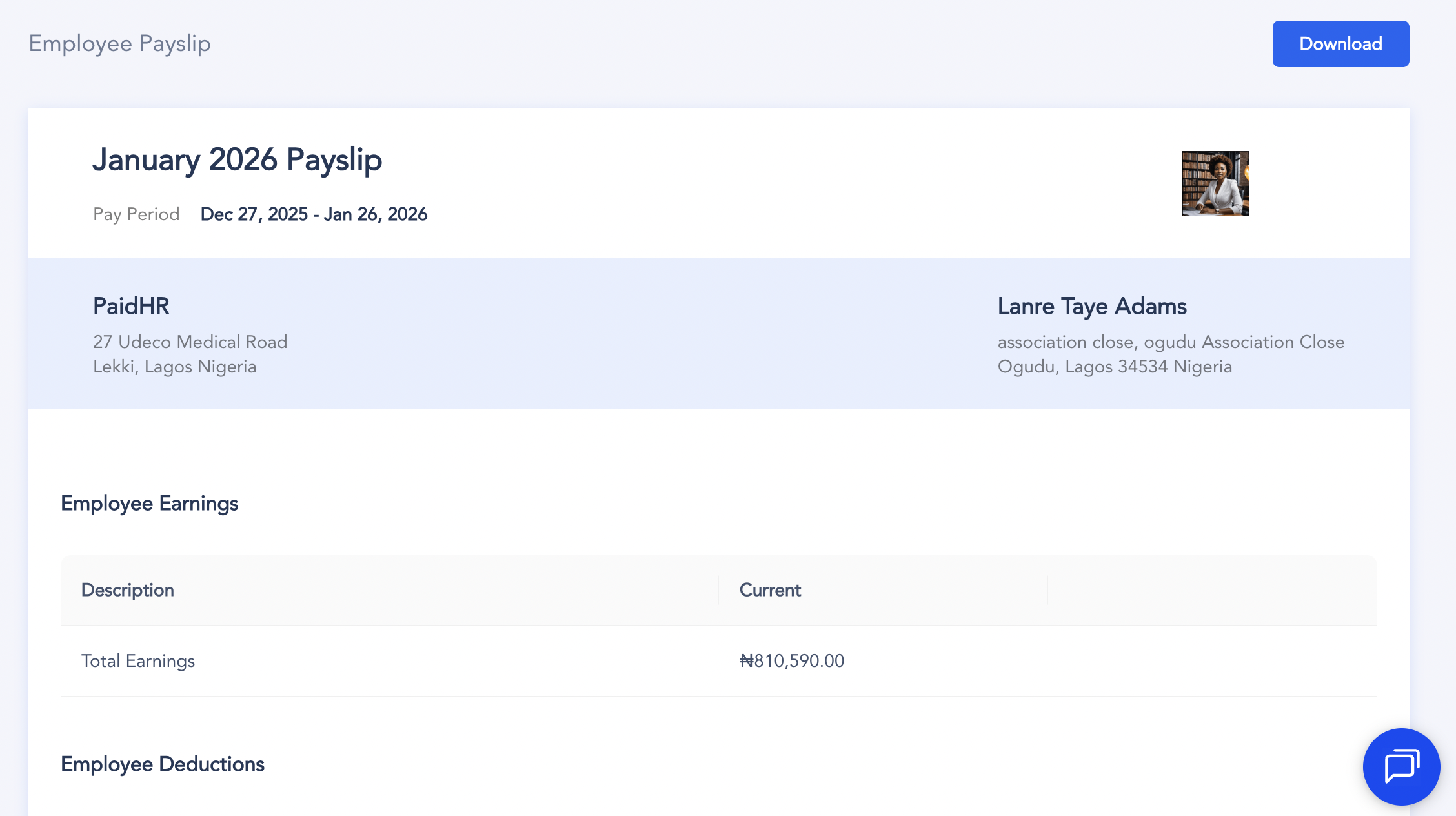Open the chat support widget
Viewport: 1456px width, 816px height.
click(1401, 766)
